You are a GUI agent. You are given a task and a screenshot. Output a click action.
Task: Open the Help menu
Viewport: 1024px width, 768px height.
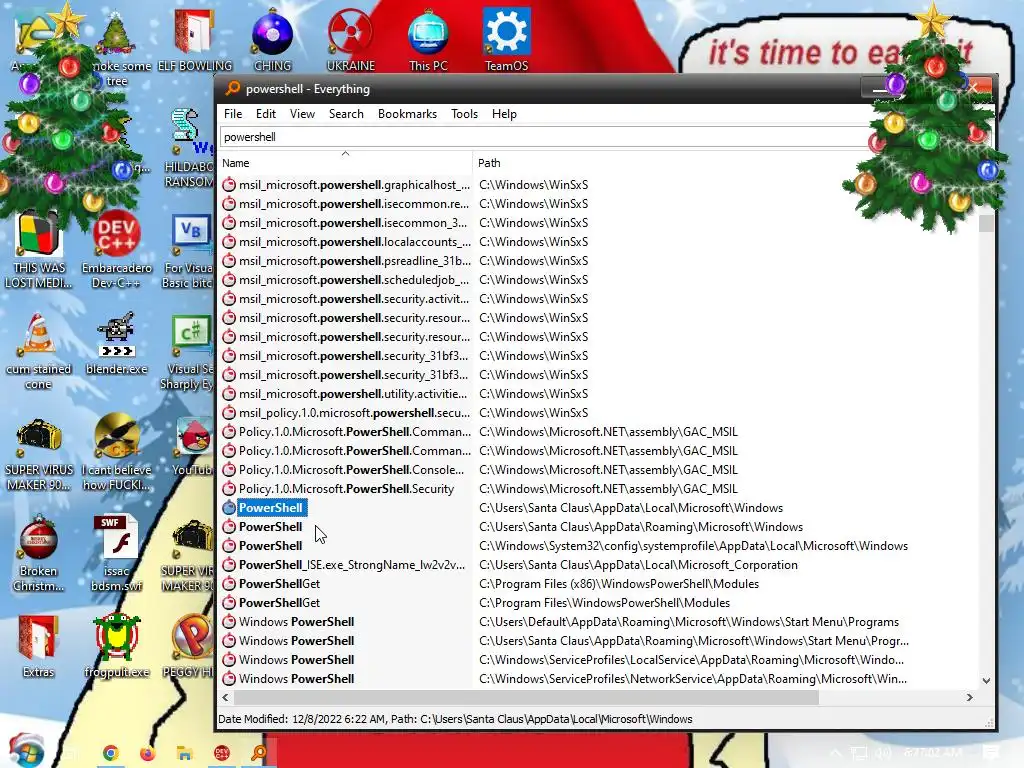tap(504, 114)
